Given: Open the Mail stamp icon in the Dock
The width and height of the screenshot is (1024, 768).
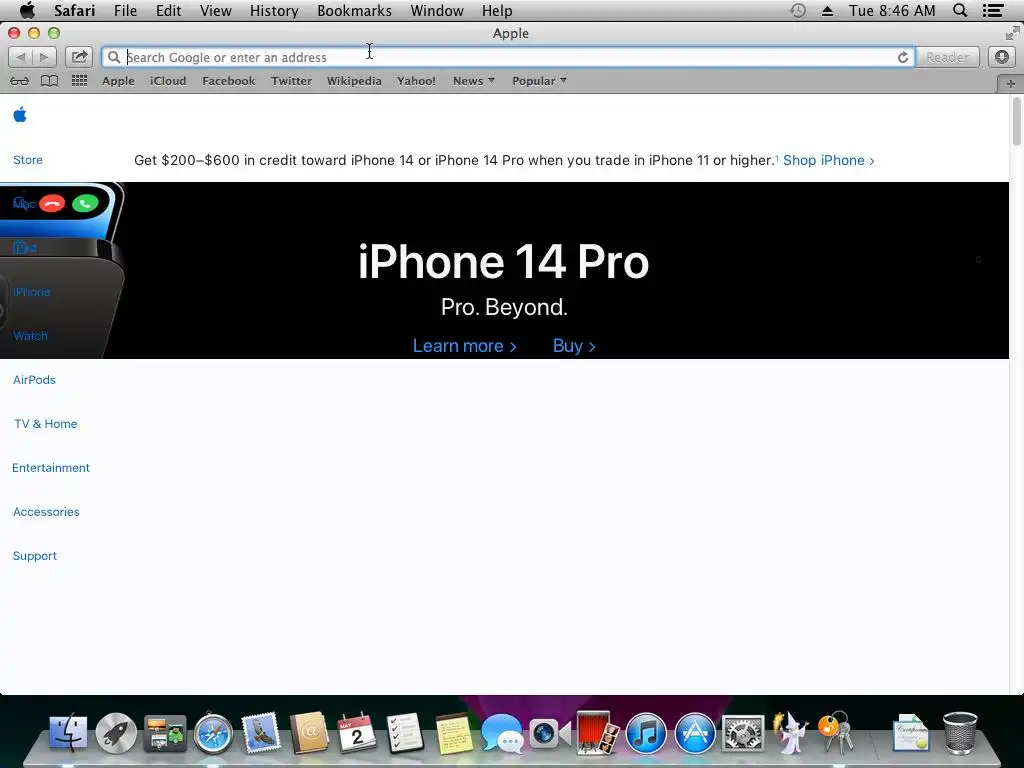Looking at the screenshot, I should [261, 733].
